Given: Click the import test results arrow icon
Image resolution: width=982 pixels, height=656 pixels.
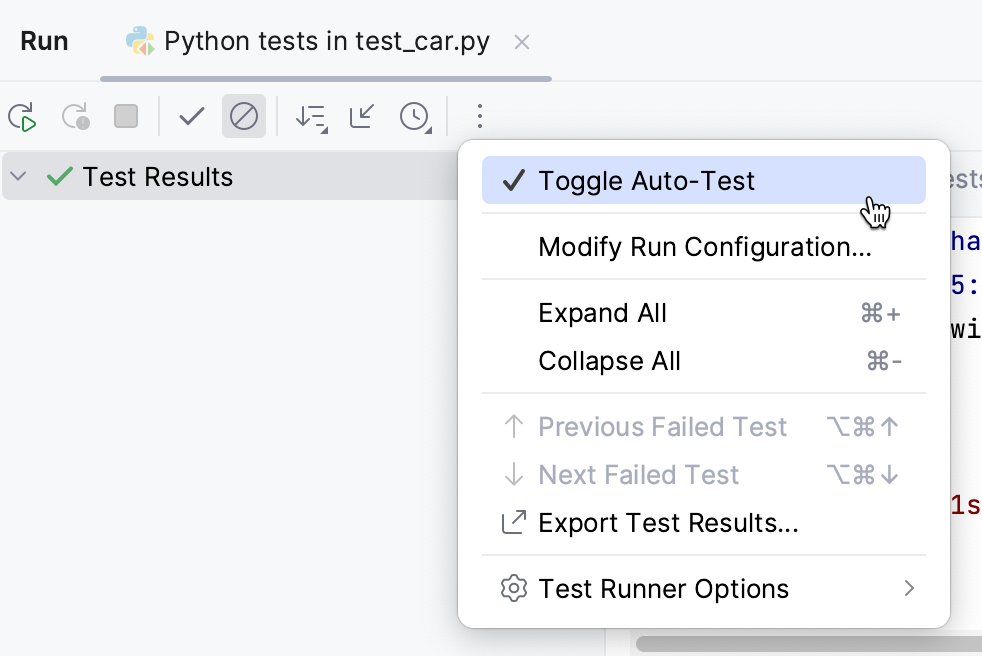Looking at the screenshot, I should point(361,117).
